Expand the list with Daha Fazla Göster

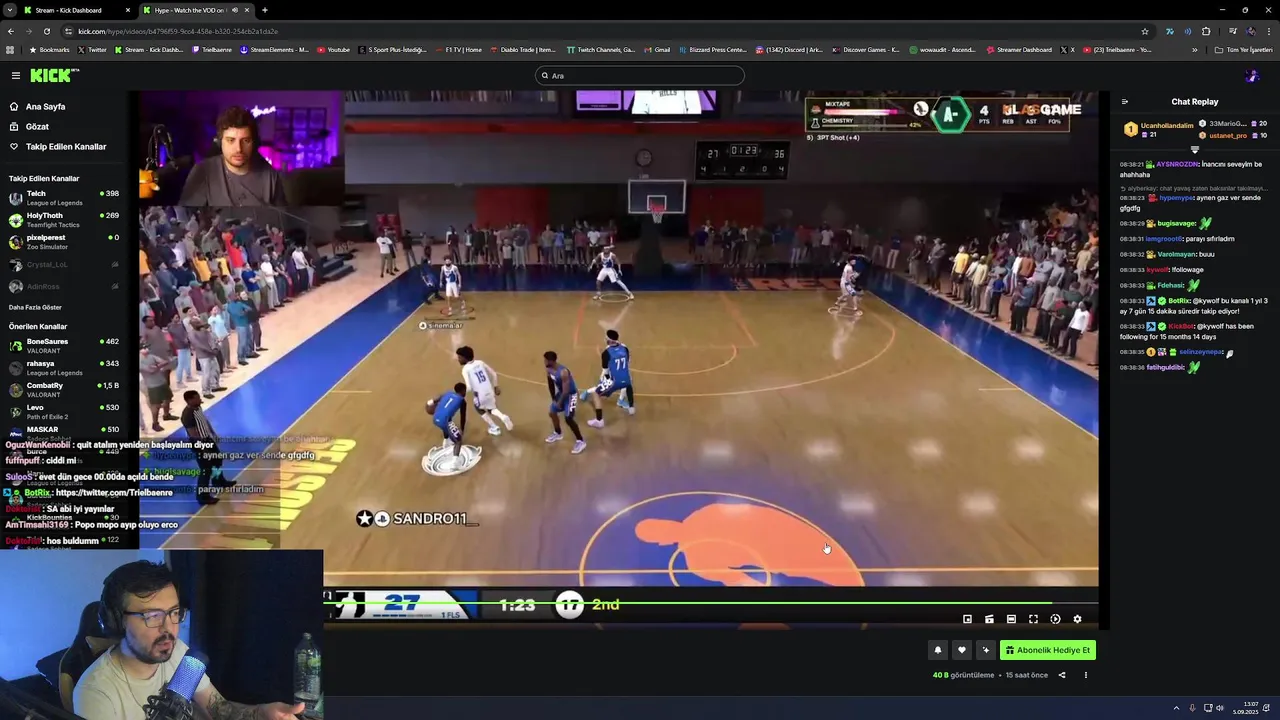(x=35, y=307)
